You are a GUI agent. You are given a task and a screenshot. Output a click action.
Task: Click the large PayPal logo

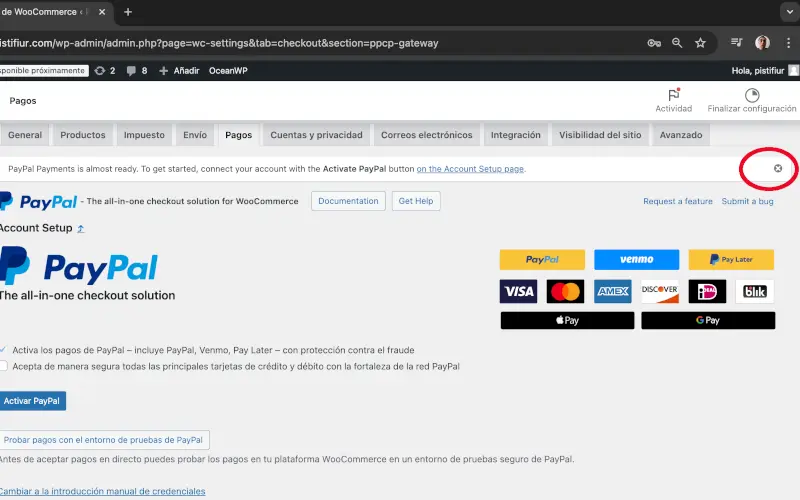coord(79,266)
